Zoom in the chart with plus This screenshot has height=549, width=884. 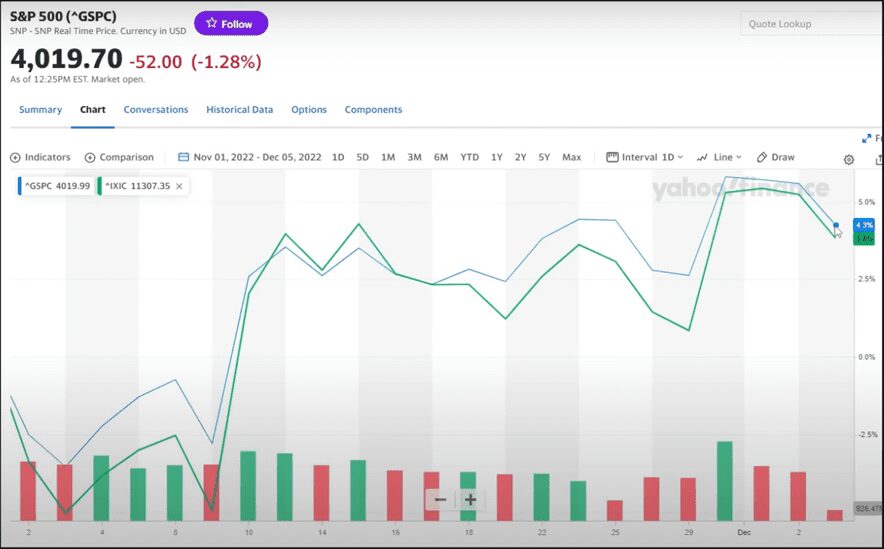[470, 500]
